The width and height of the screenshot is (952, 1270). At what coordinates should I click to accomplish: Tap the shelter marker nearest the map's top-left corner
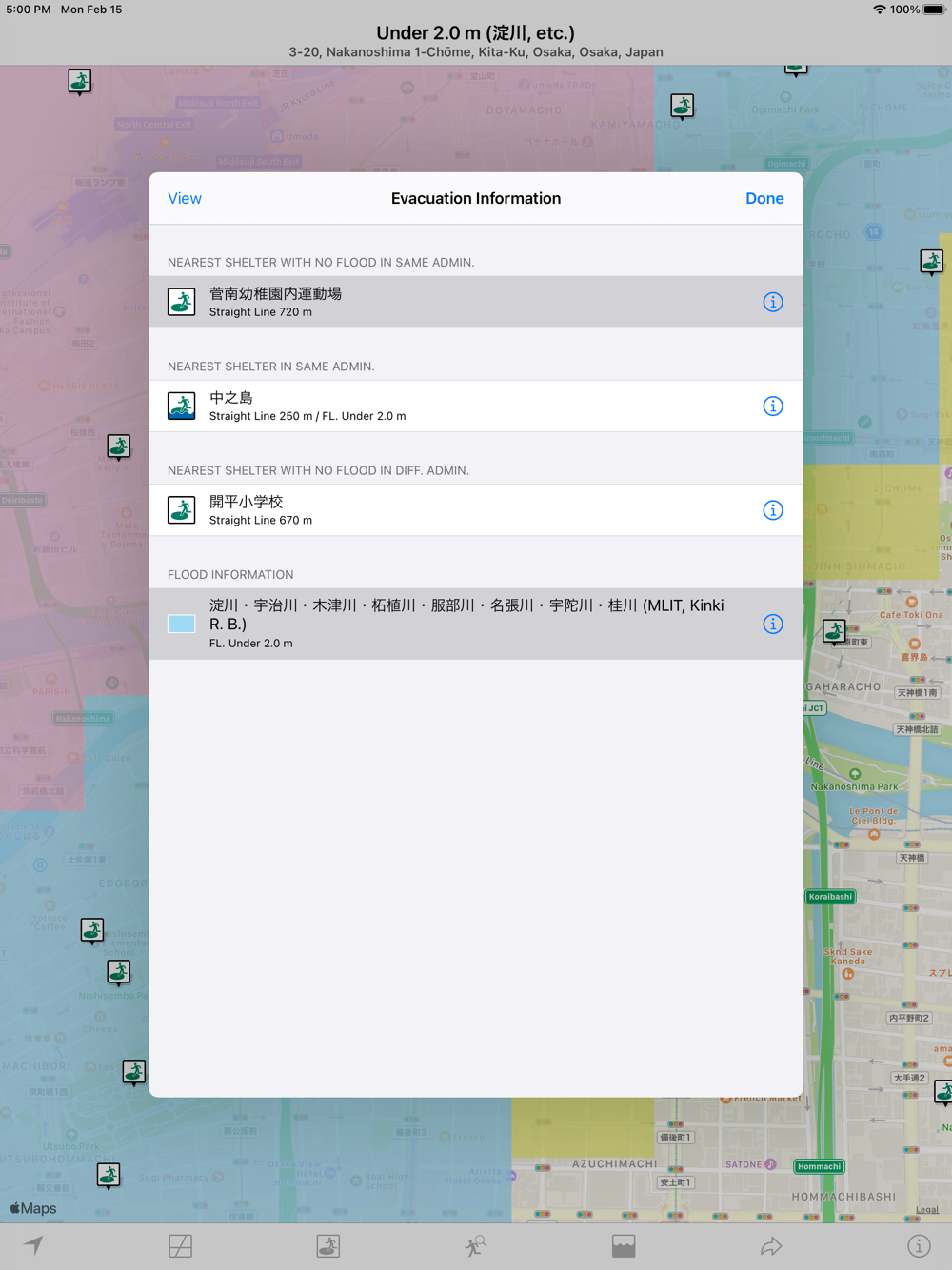(x=80, y=82)
